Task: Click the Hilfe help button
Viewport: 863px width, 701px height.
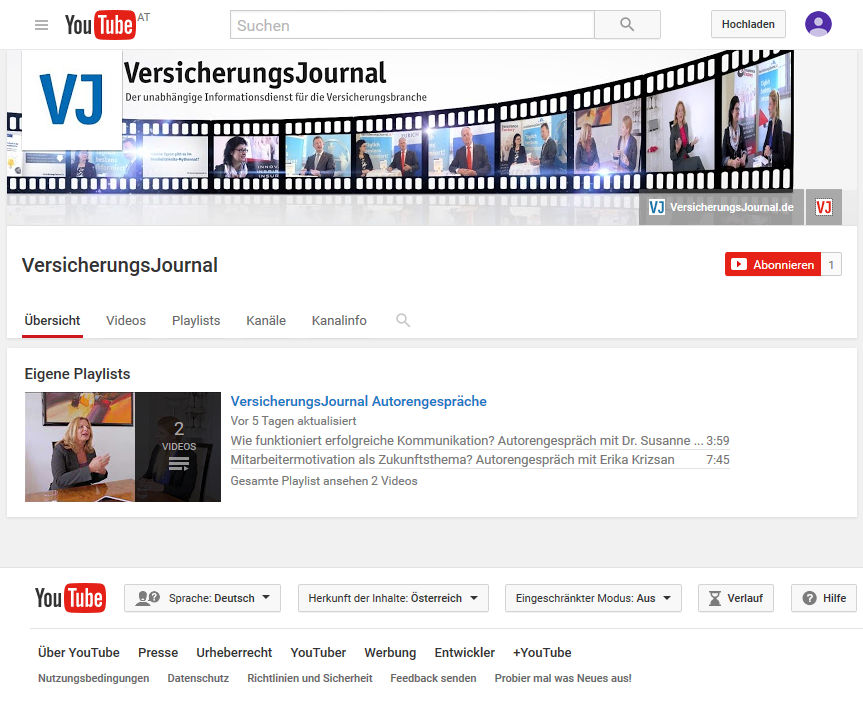Action: click(x=824, y=598)
